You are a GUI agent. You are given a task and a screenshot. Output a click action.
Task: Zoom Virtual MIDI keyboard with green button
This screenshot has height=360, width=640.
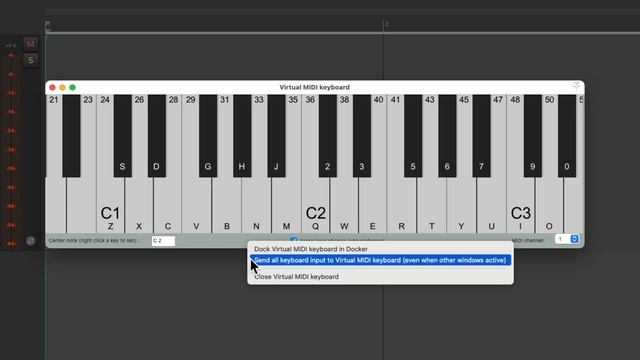point(73,87)
